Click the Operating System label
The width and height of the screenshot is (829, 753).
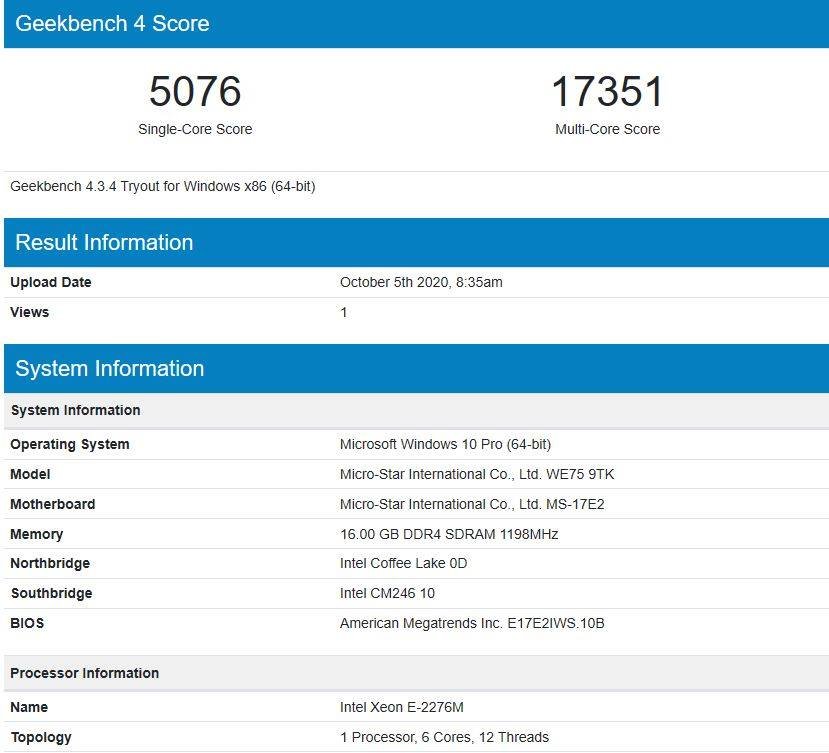point(70,444)
